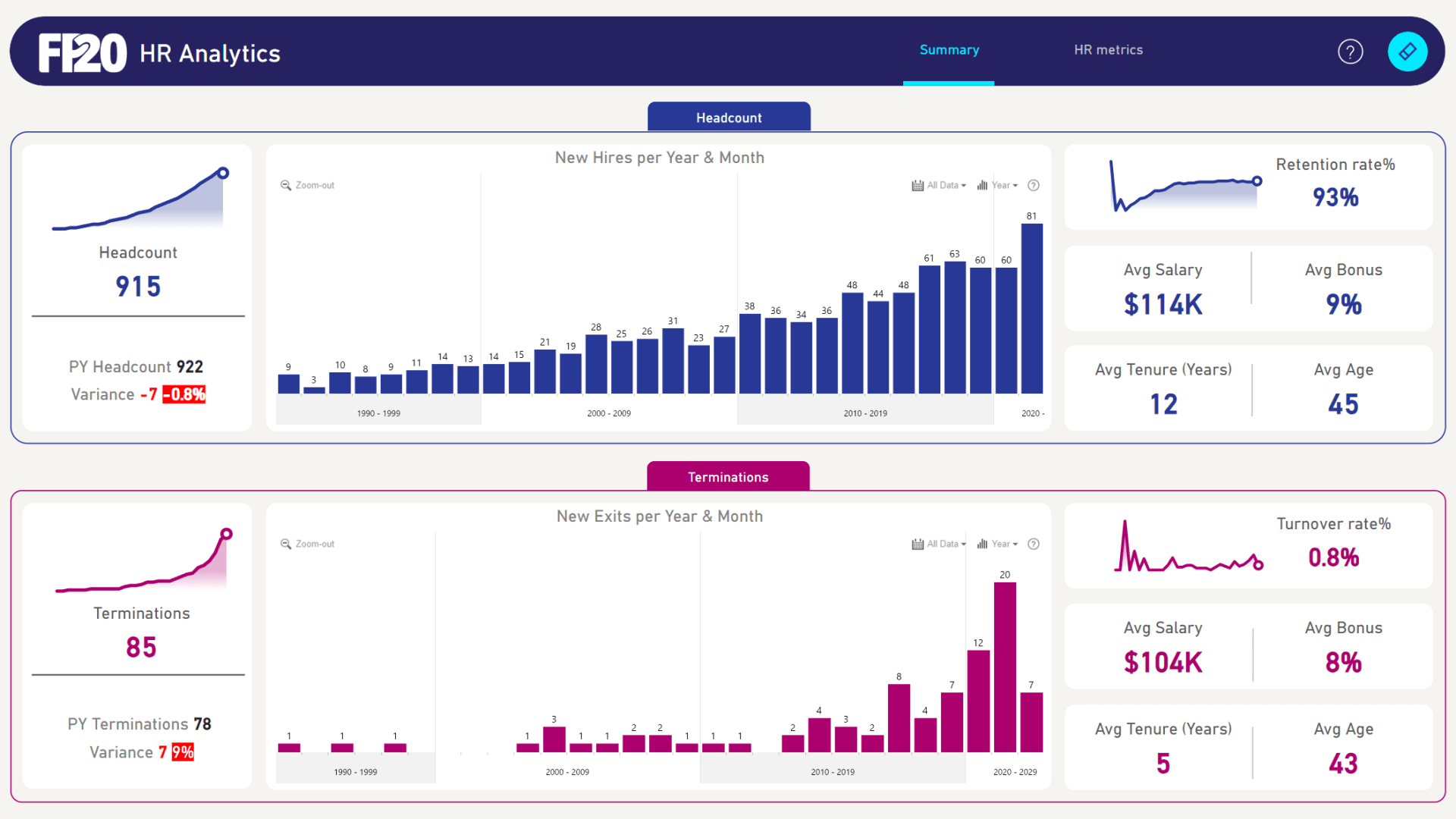Click the calendar icon on New Hires chart
Screen dimensions: 1456x819
[x=917, y=185]
